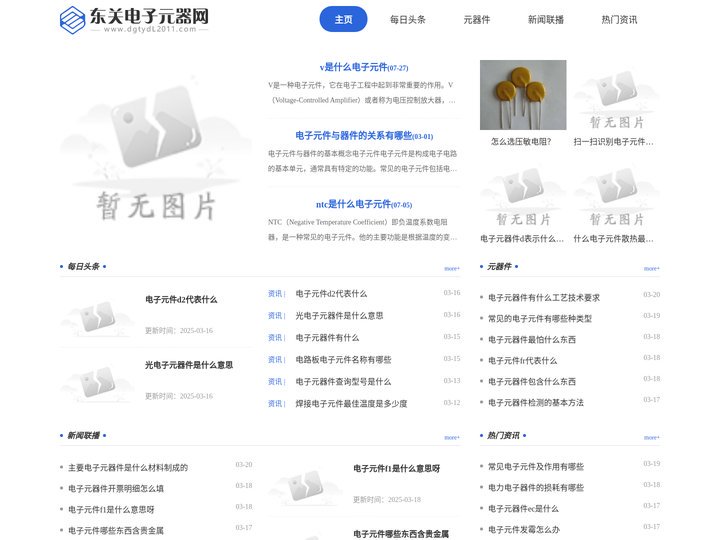This screenshot has height=540, width=720.
Task: Open 电子元器件d表示什么 caption link
Action: click(x=522, y=239)
